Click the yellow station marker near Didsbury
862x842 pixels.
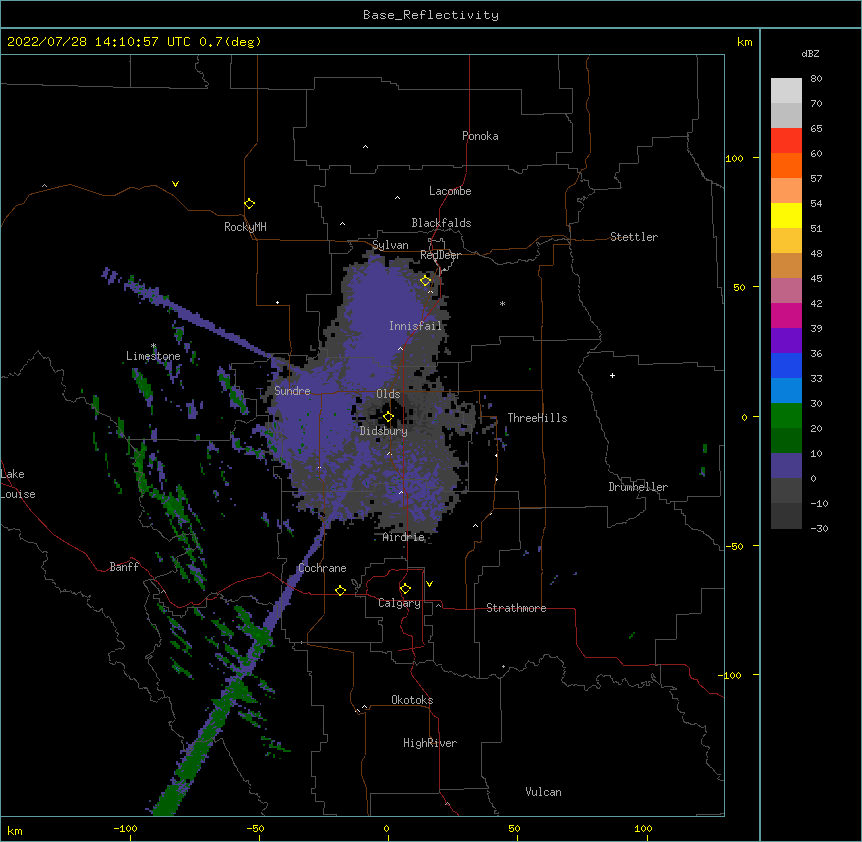pos(388,417)
